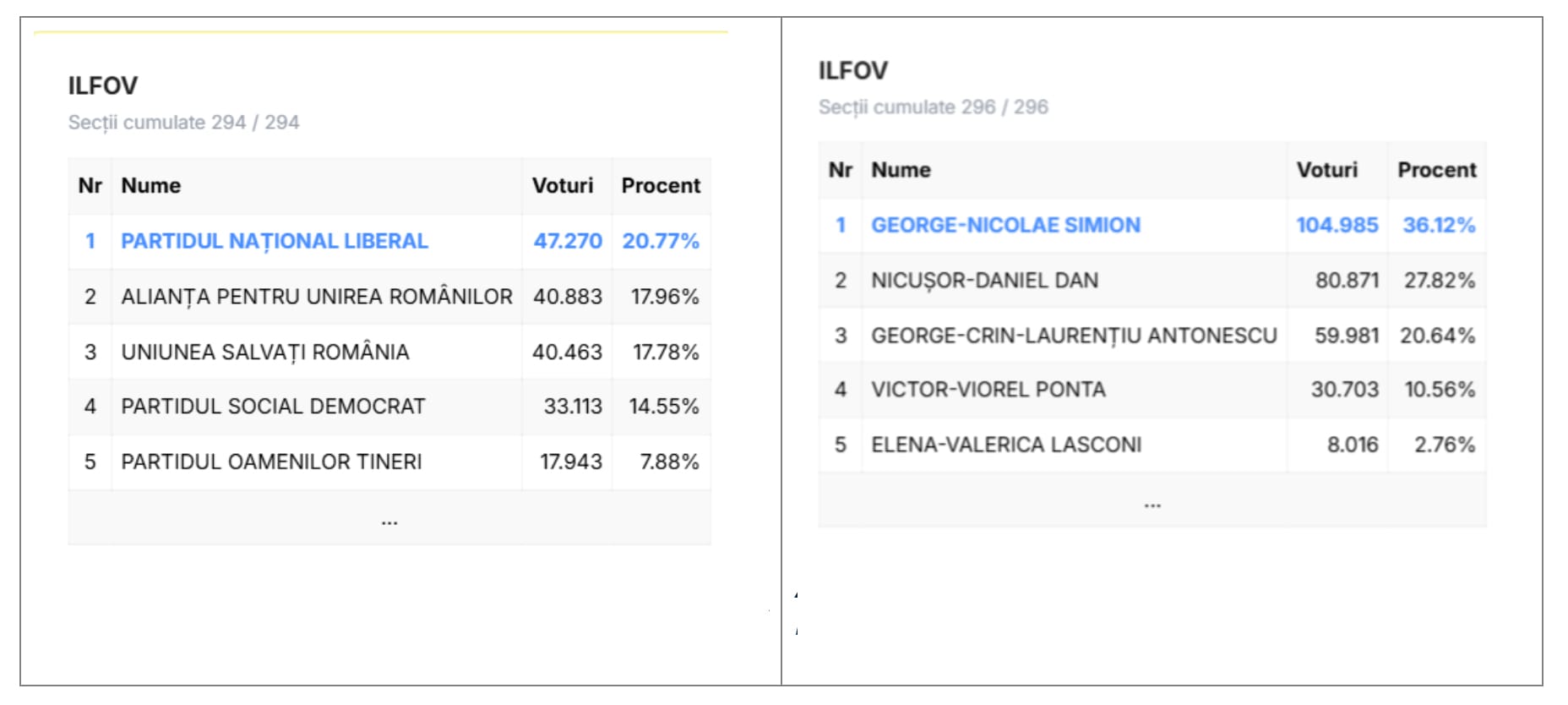Sort by Voturi in the party table
The width and height of the screenshot is (1568, 705).
click(563, 186)
